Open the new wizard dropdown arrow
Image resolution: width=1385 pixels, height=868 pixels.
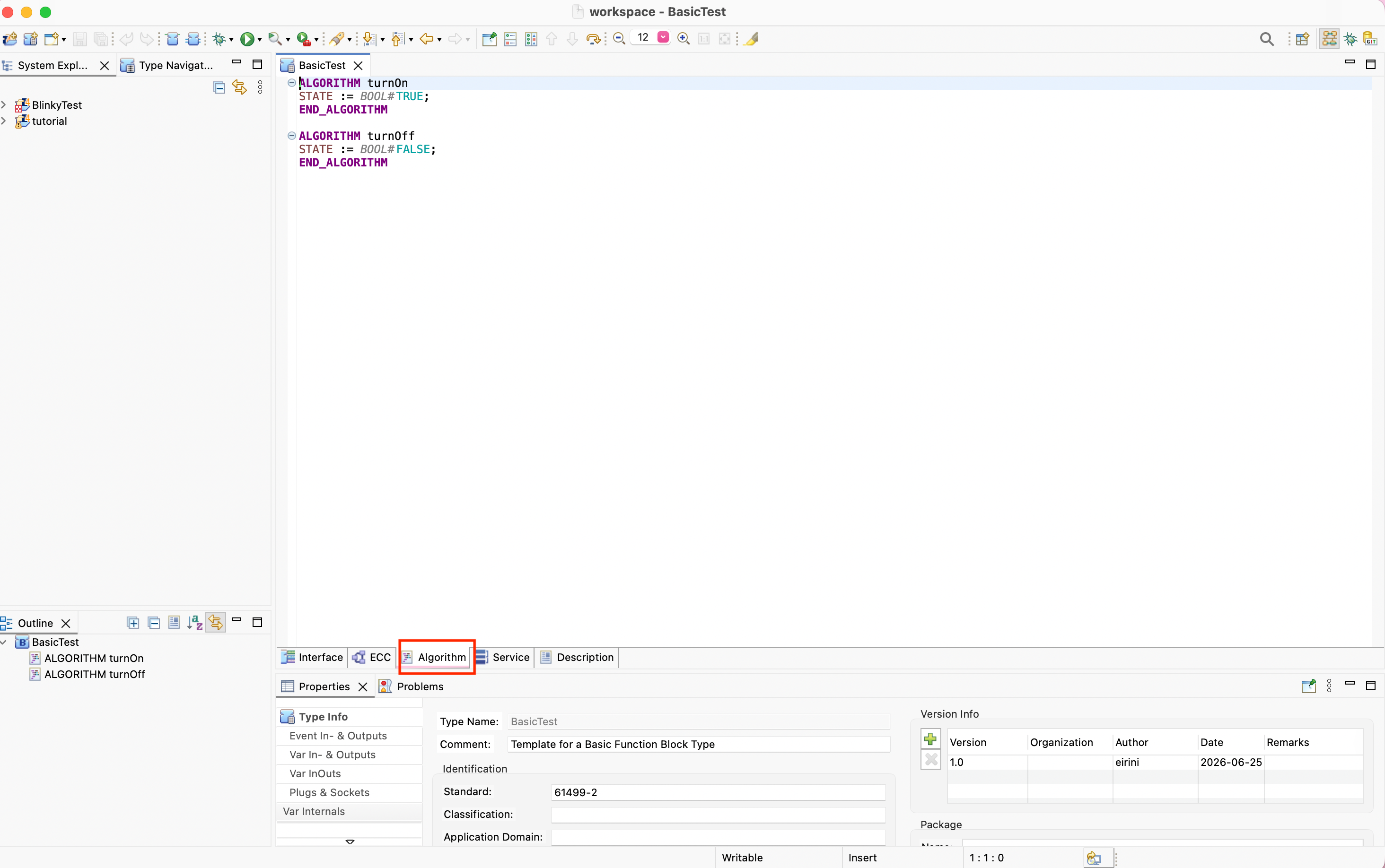coord(64,39)
